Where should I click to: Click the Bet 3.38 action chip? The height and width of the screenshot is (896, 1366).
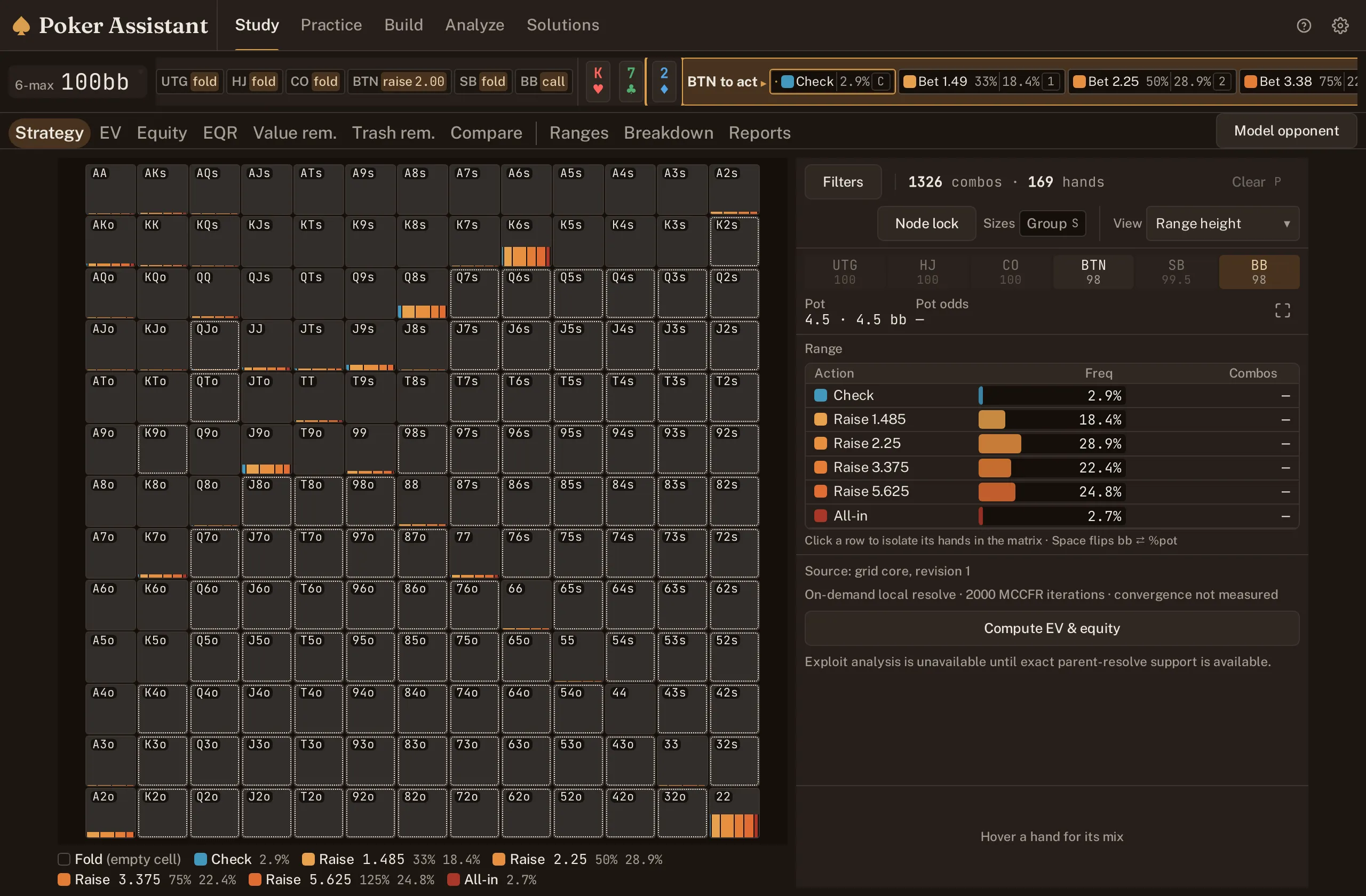click(1299, 82)
